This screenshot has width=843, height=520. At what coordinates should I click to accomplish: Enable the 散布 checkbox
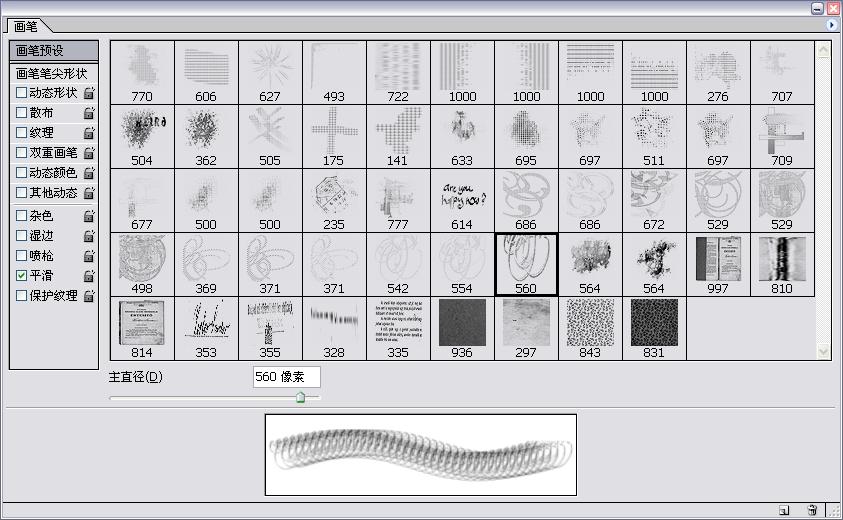point(22,112)
